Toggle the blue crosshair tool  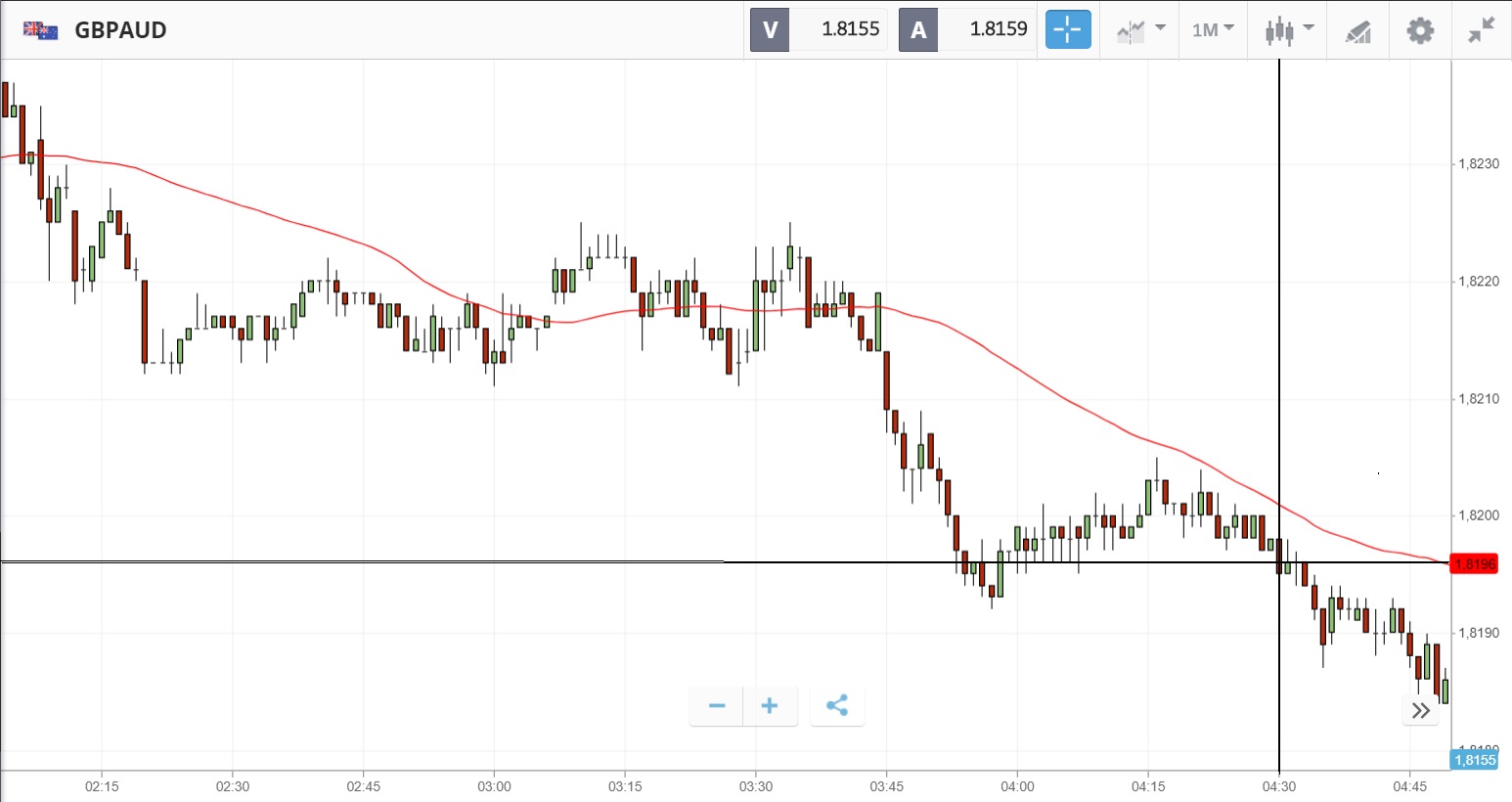tap(1068, 29)
